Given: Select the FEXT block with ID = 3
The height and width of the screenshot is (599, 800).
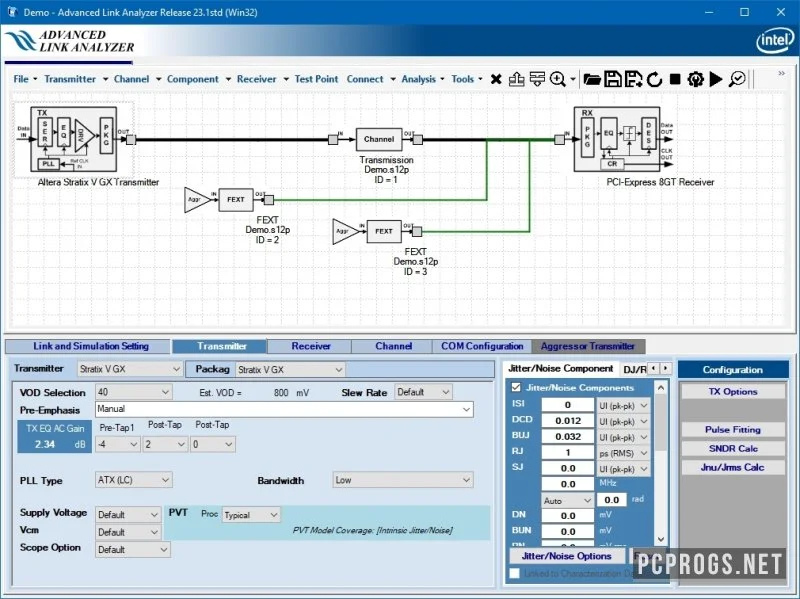Looking at the screenshot, I should pos(384,231).
